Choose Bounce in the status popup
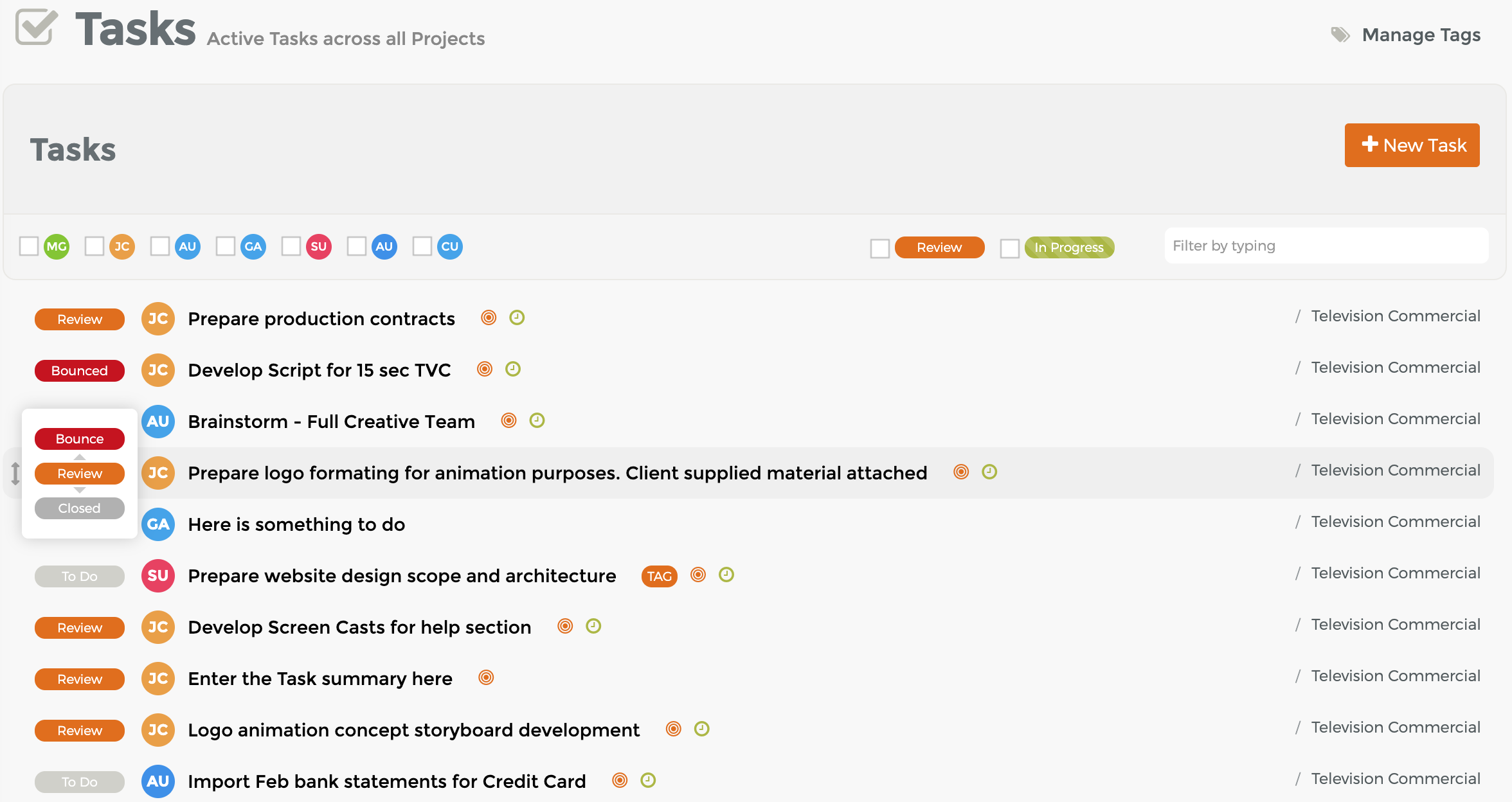Screen dimensions: 1512x802 tap(80, 439)
